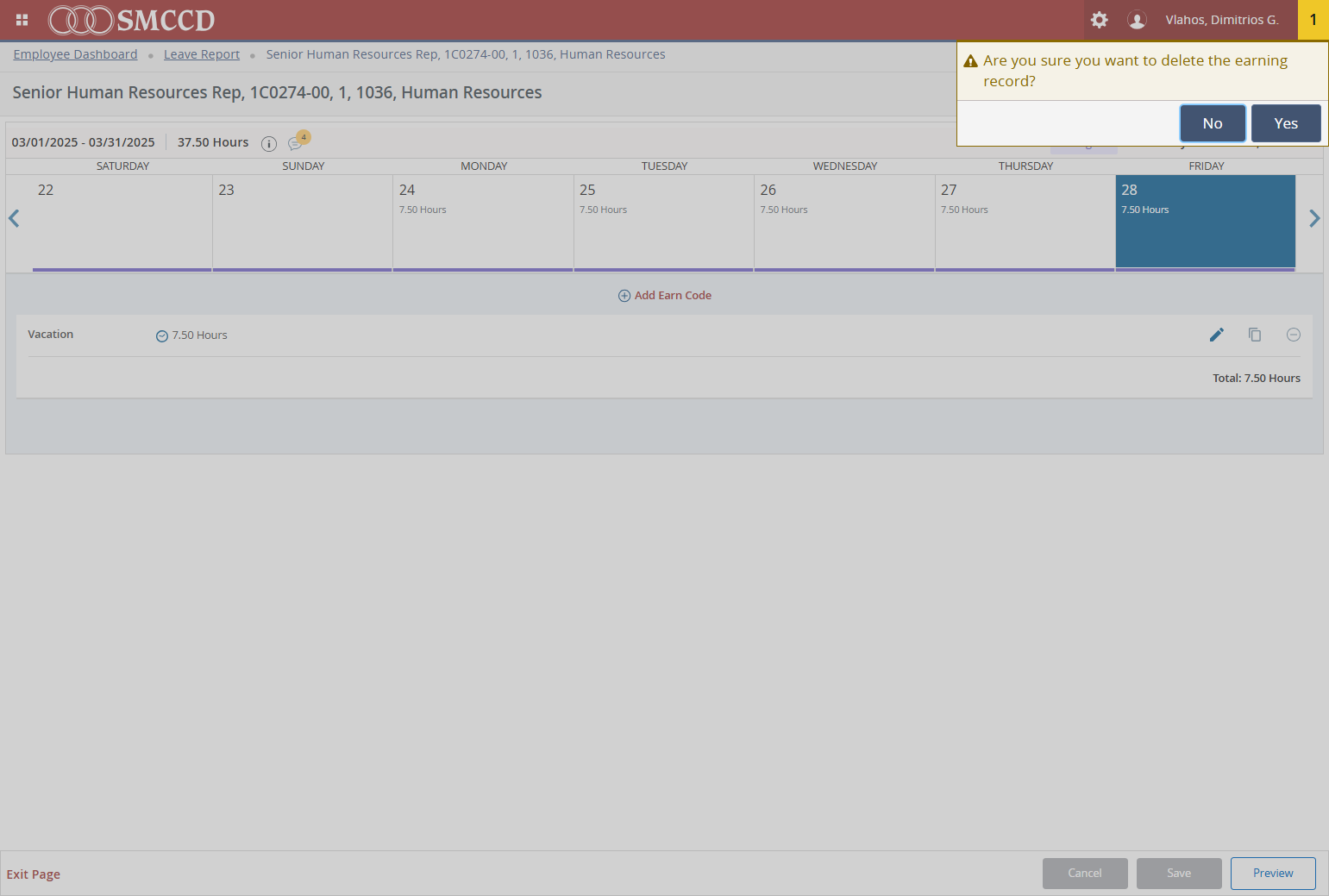Click the Total: 7.50 Hours text
This screenshot has width=1329, height=896.
tap(1257, 379)
